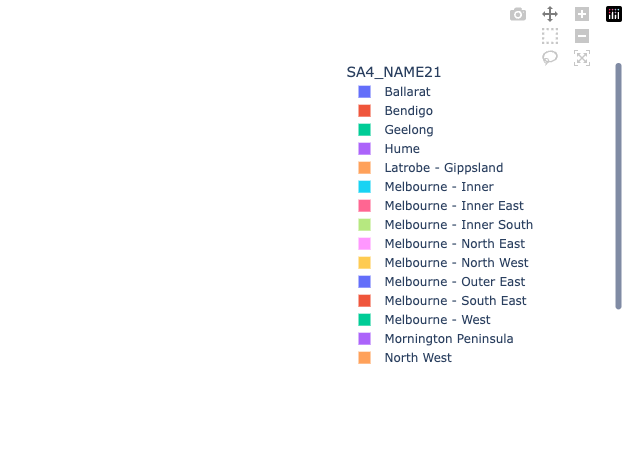This screenshot has height=449, width=627.
Task: Click the legend vertical scrollbar
Action: click(618, 186)
